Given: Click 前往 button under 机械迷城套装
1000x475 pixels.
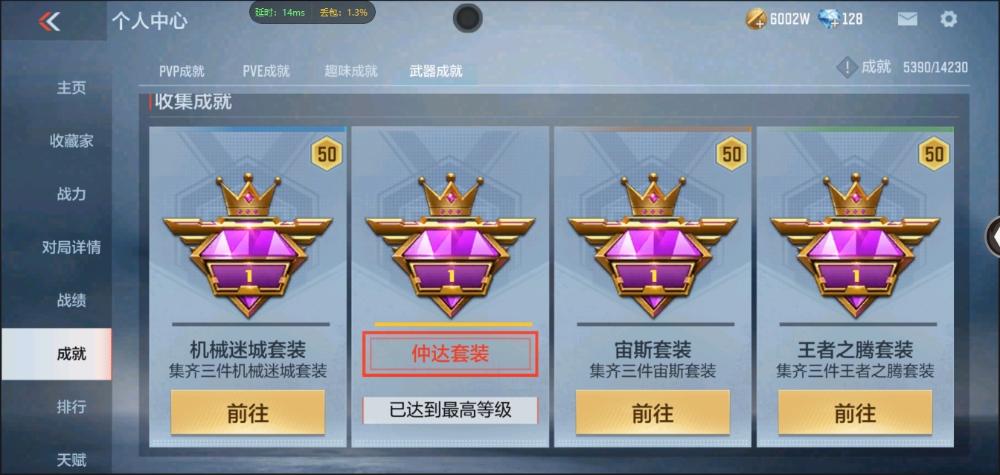Looking at the screenshot, I should pos(247,413).
